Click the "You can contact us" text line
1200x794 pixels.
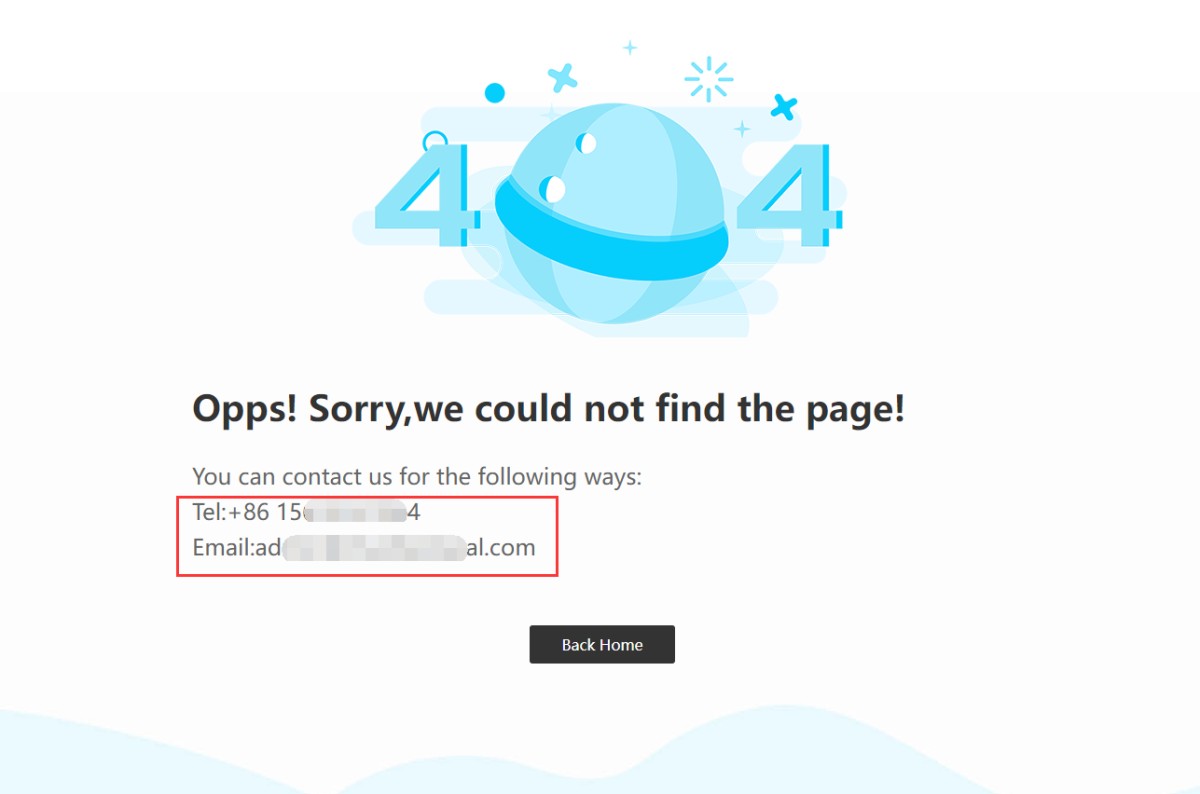(x=417, y=477)
